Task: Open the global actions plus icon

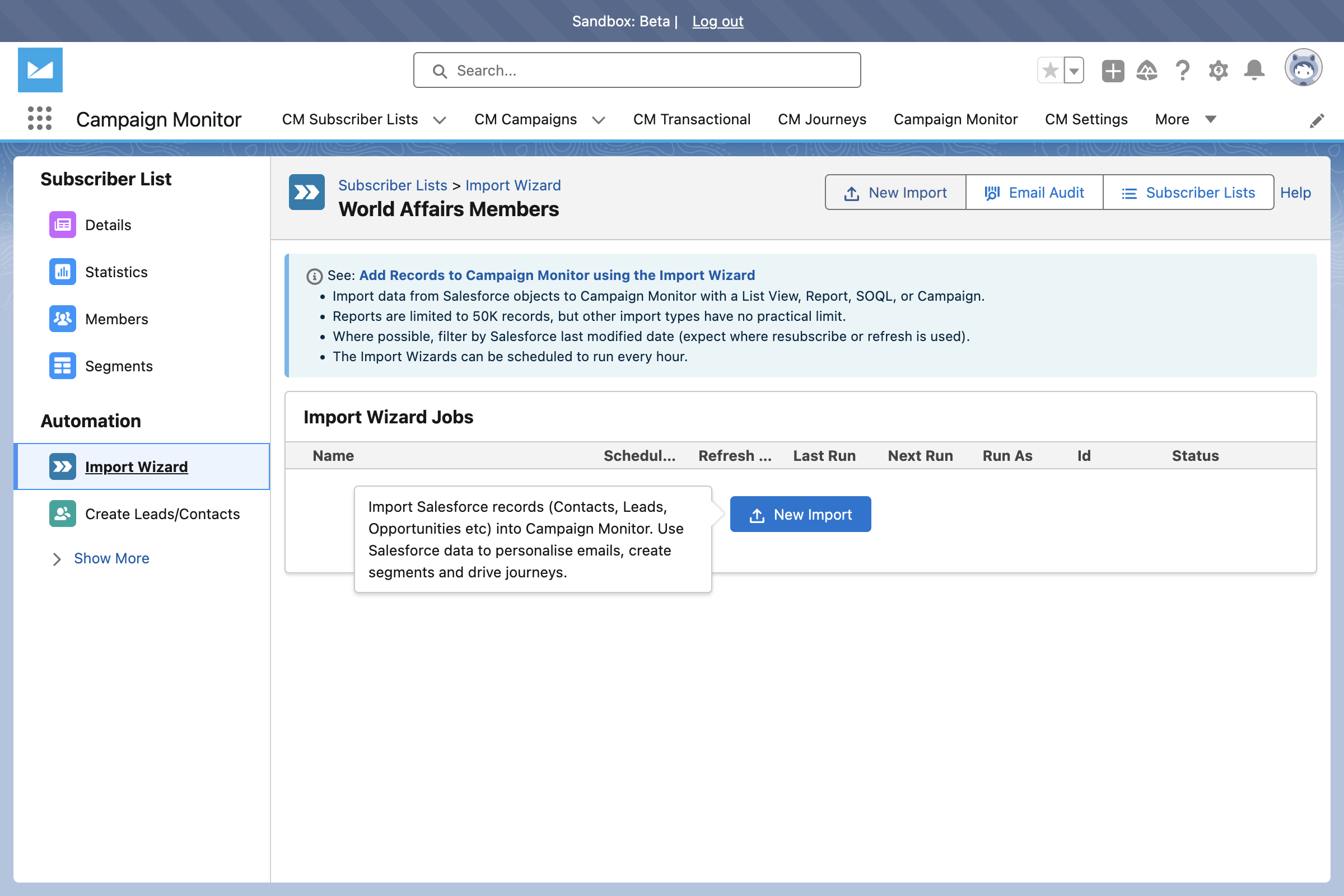Action: [x=1113, y=71]
